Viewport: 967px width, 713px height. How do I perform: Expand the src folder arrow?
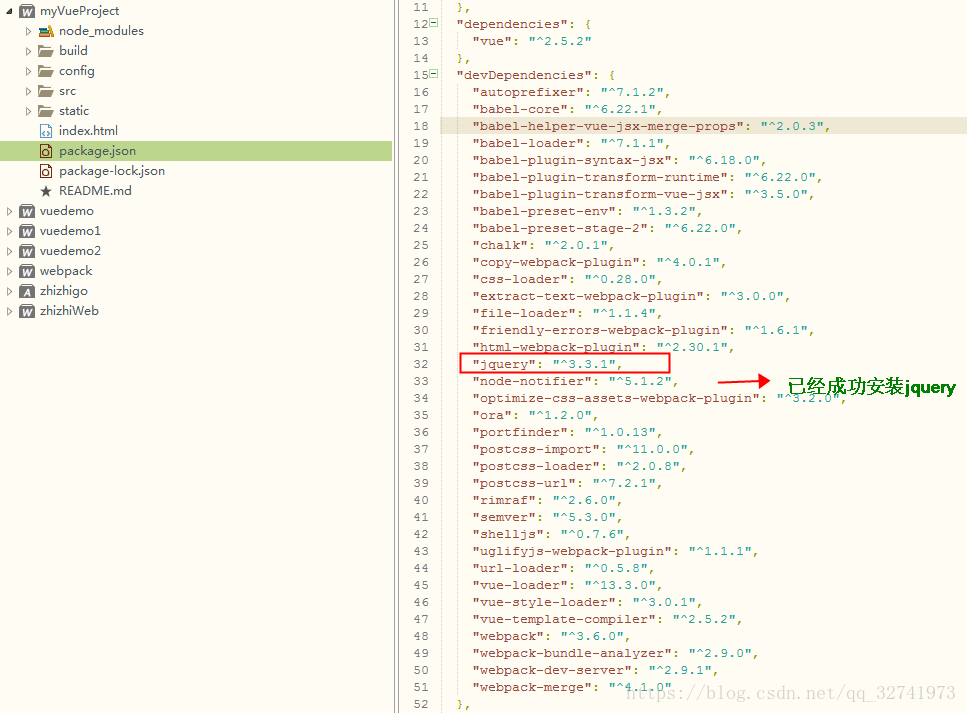(x=28, y=91)
